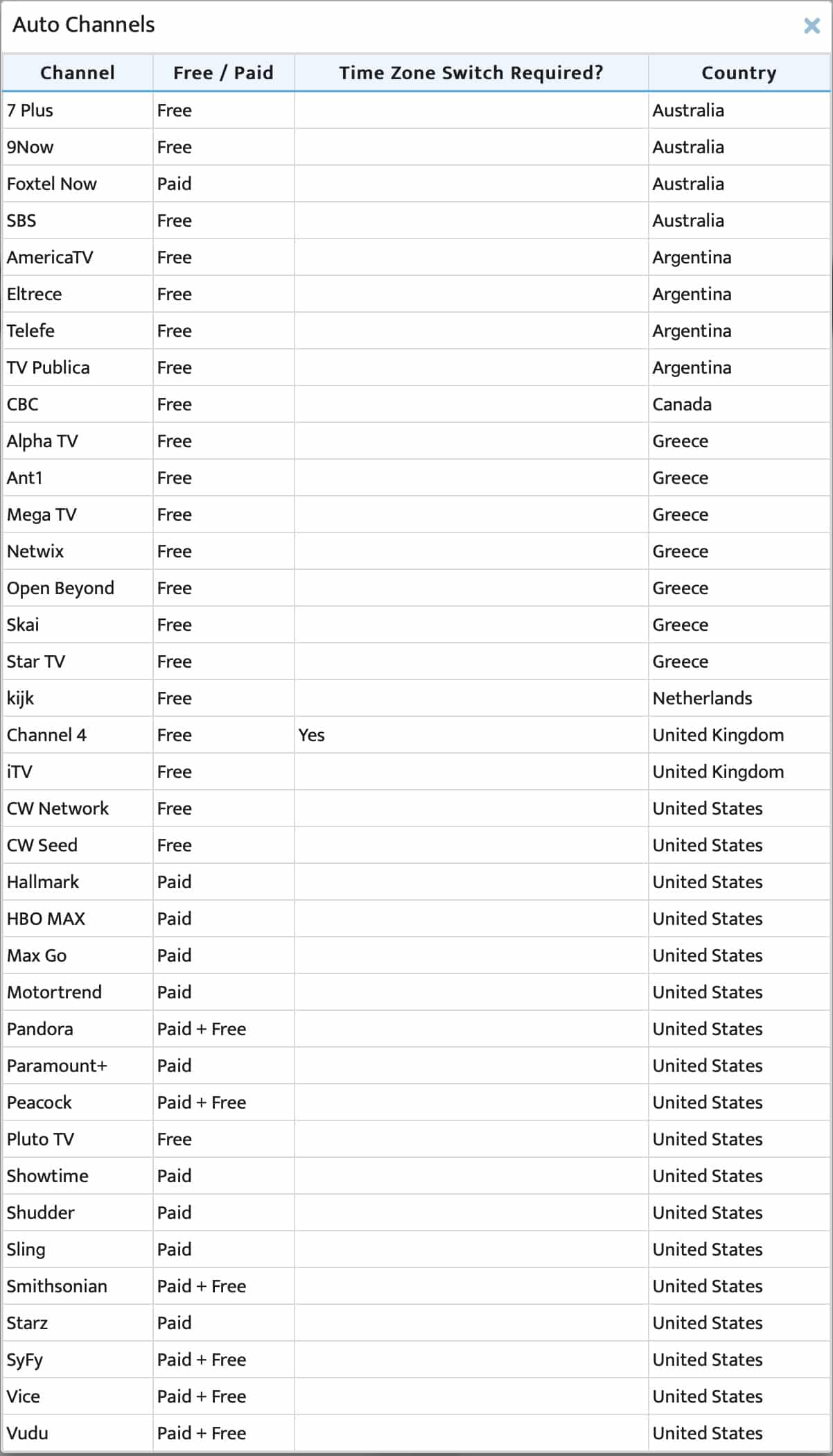Close the Auto Channels dialog
833x1456 pixels.
pos(812,26)
